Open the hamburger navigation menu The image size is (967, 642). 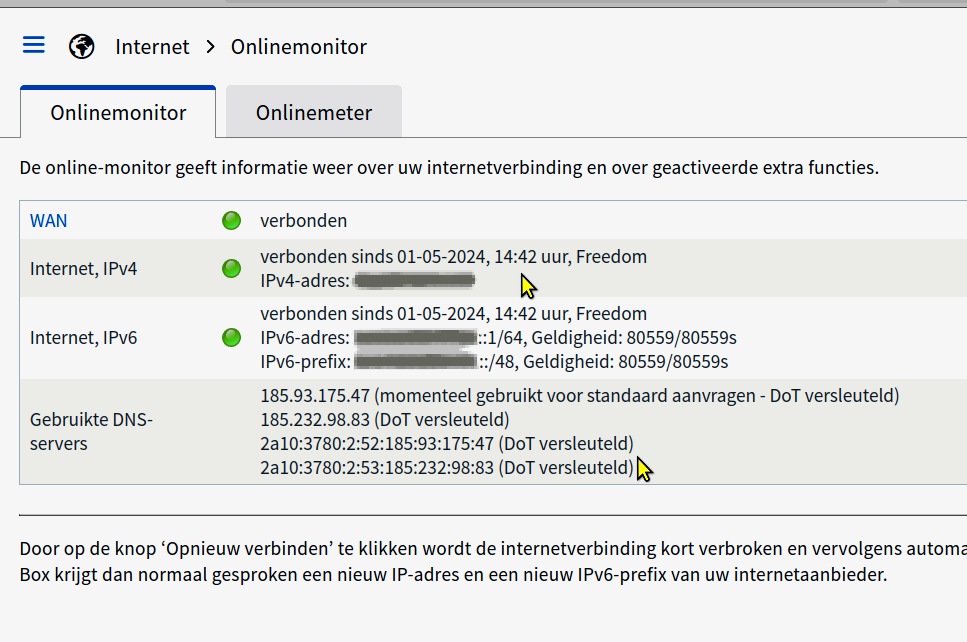(34, 45)
